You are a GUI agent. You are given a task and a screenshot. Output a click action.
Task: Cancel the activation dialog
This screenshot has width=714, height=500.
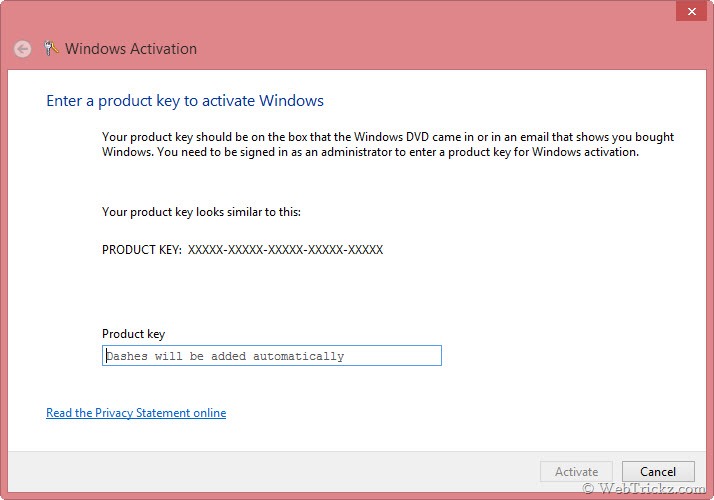(x=658, y=471)
